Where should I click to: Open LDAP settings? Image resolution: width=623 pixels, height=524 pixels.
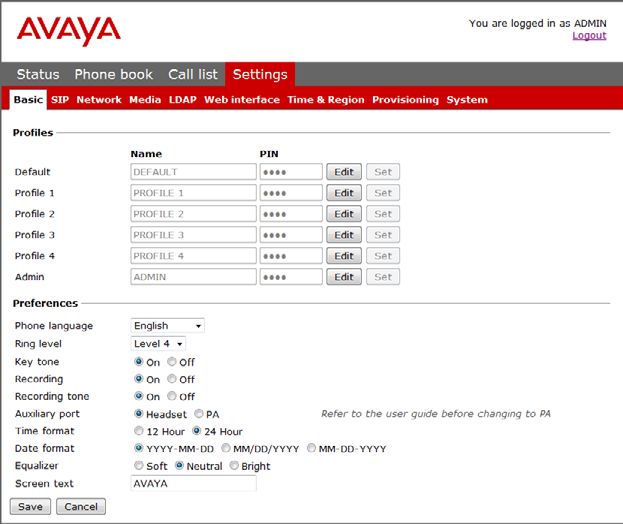(x=183, y=99)
